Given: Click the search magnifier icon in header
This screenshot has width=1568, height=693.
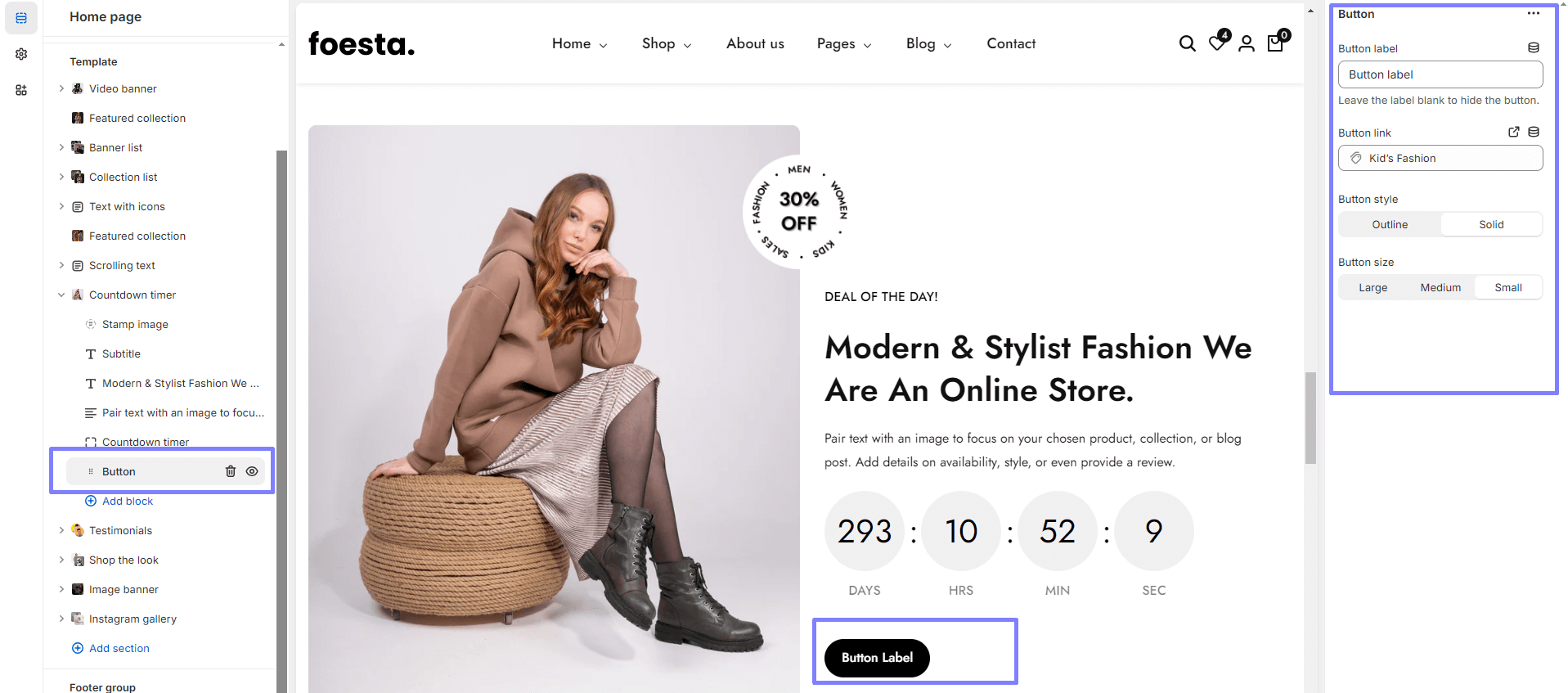Looking at the screenshot, I should (1187, 43).
